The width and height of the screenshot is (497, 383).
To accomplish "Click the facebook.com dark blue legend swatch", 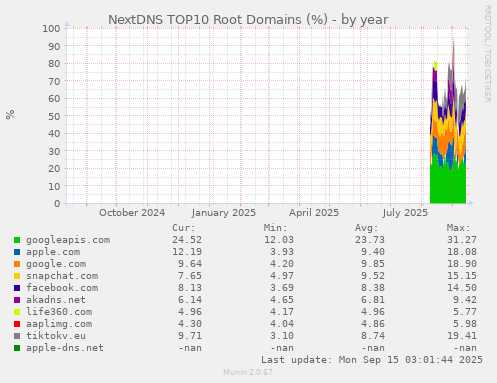I will pyautogui.click(x=17, y=288).
